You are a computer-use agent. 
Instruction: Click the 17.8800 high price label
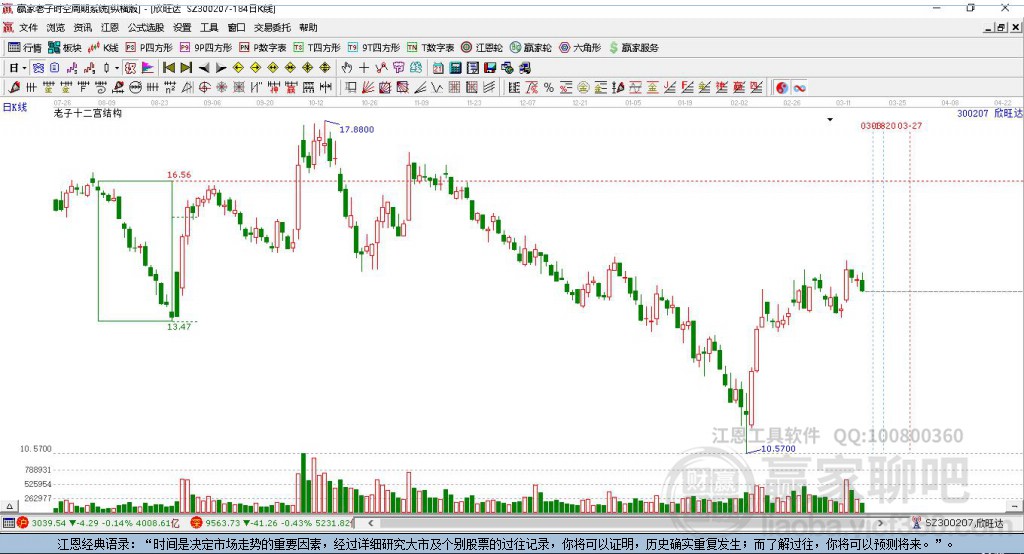click(357, 129)
